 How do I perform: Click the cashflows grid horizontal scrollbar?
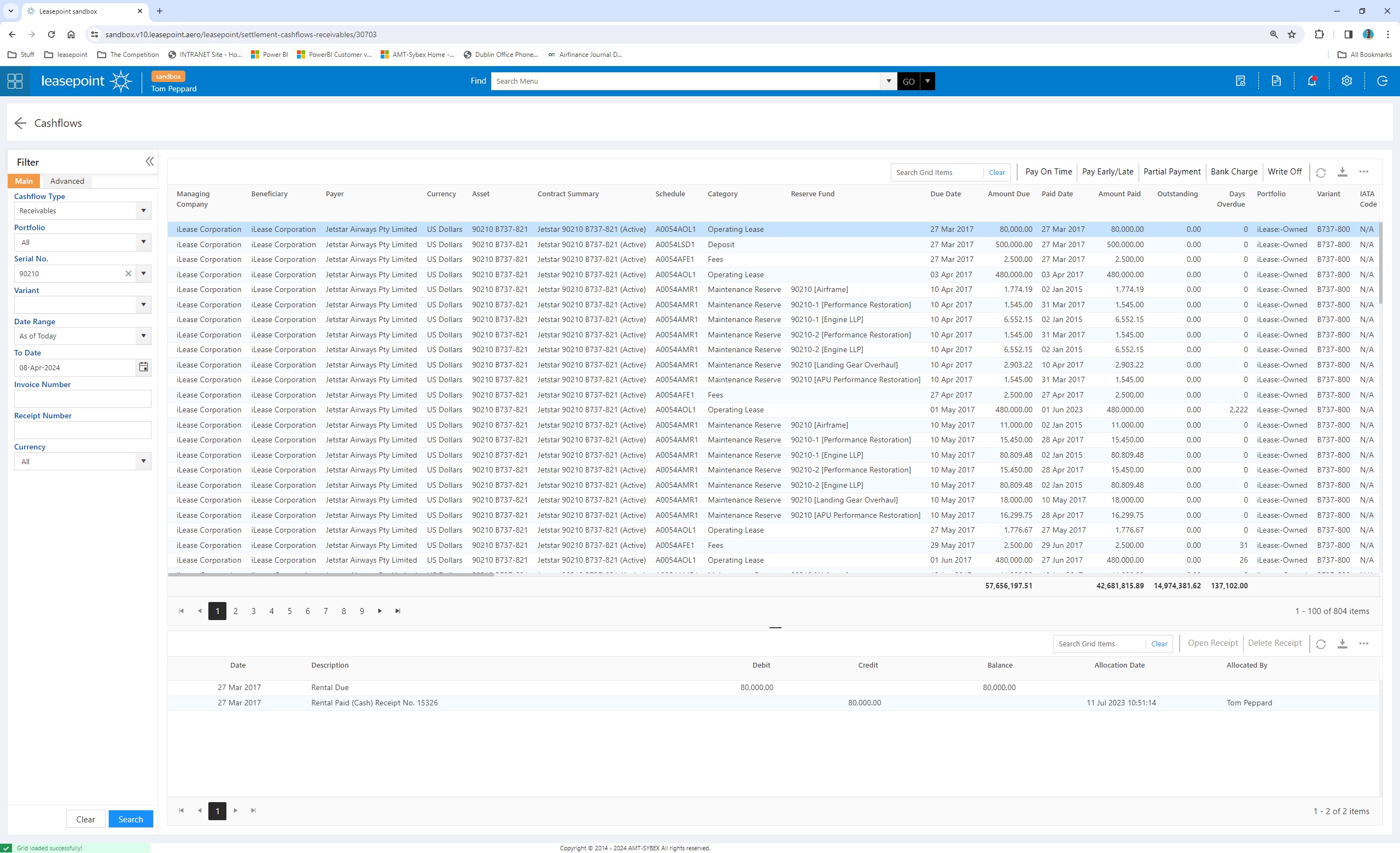[331, 574]
